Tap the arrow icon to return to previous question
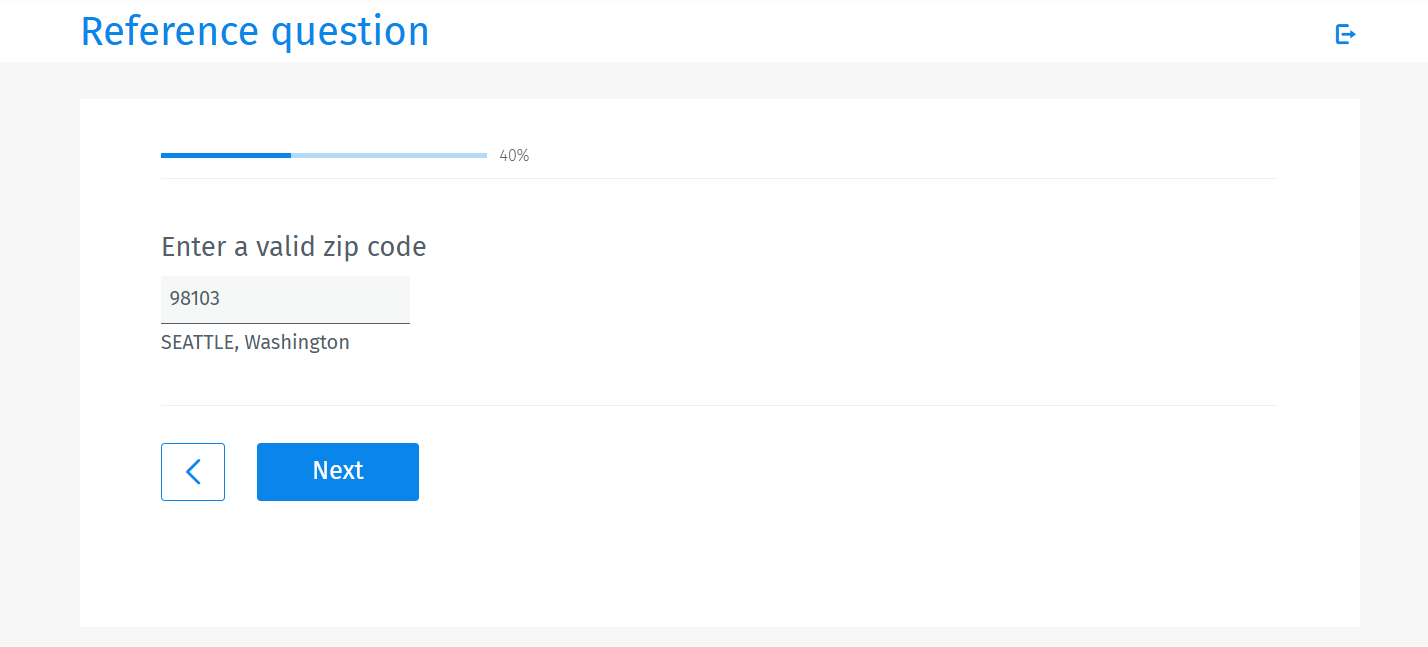Image resolution: width=1428 pixels, height=647 pixels. (193, 471)
